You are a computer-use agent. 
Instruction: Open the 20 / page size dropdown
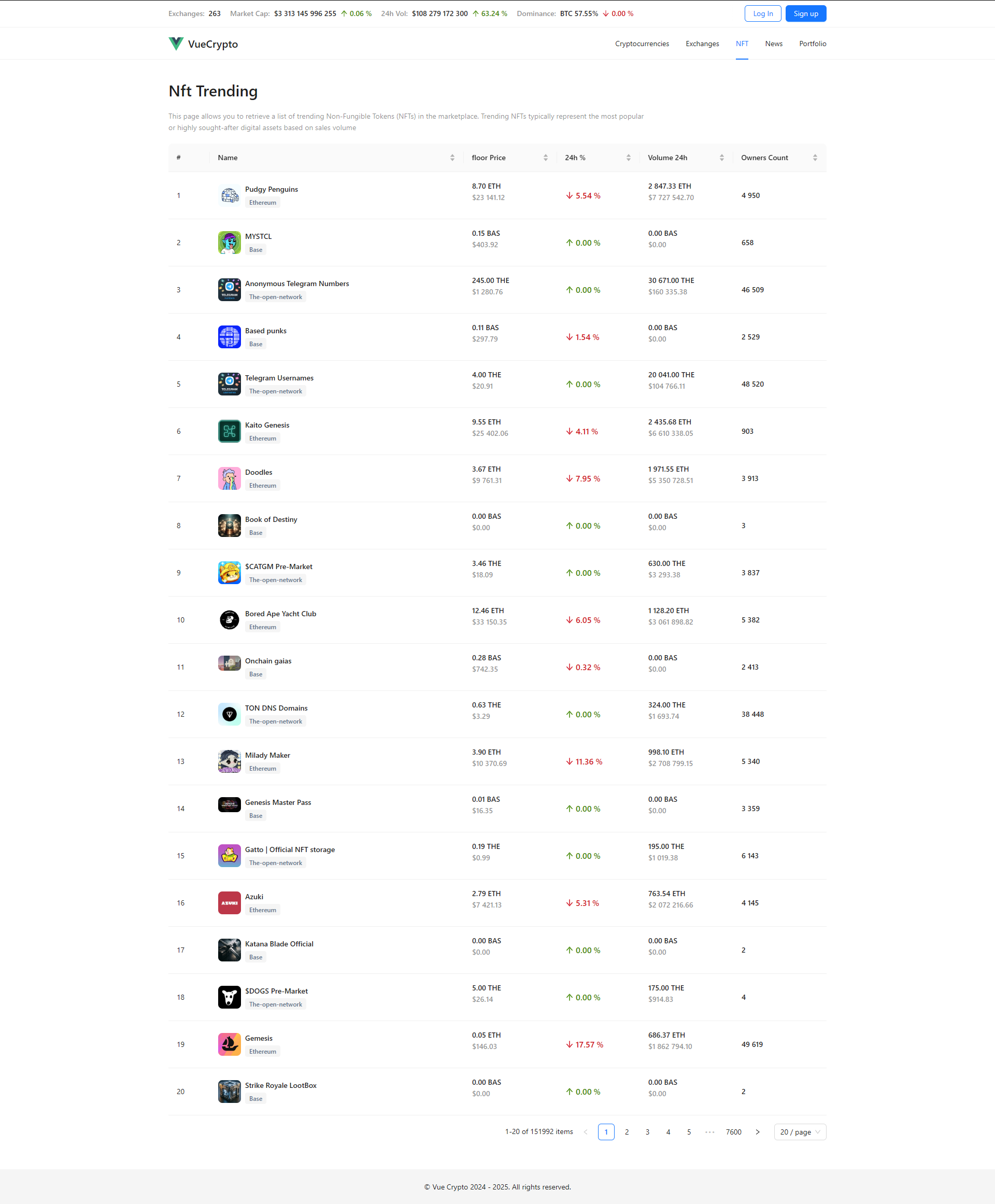pyautogui.click(x=800, y=1132)
